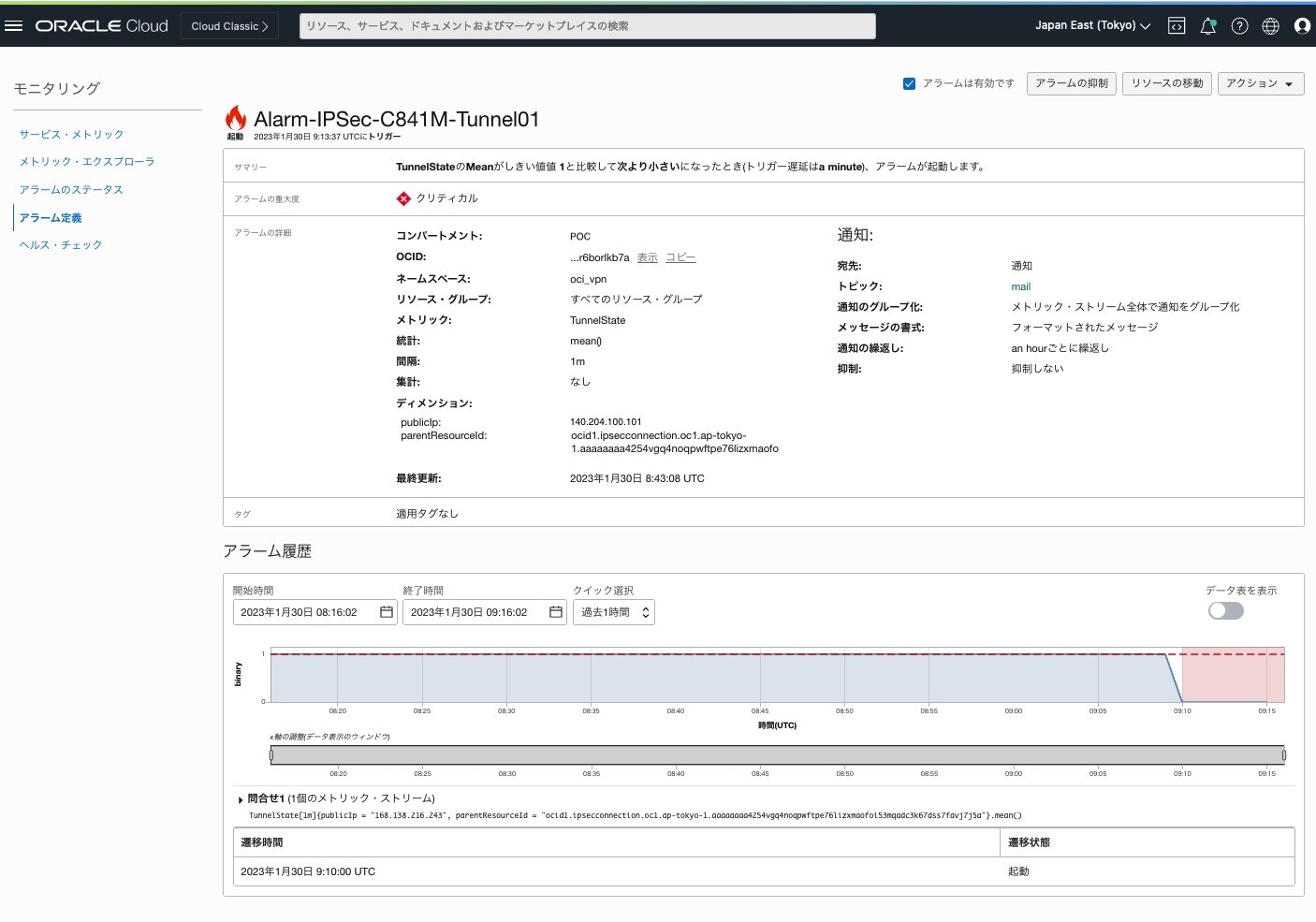Click the TunnelState metric value
This screenshot has width=1316, height=922.
coord(597,320)
